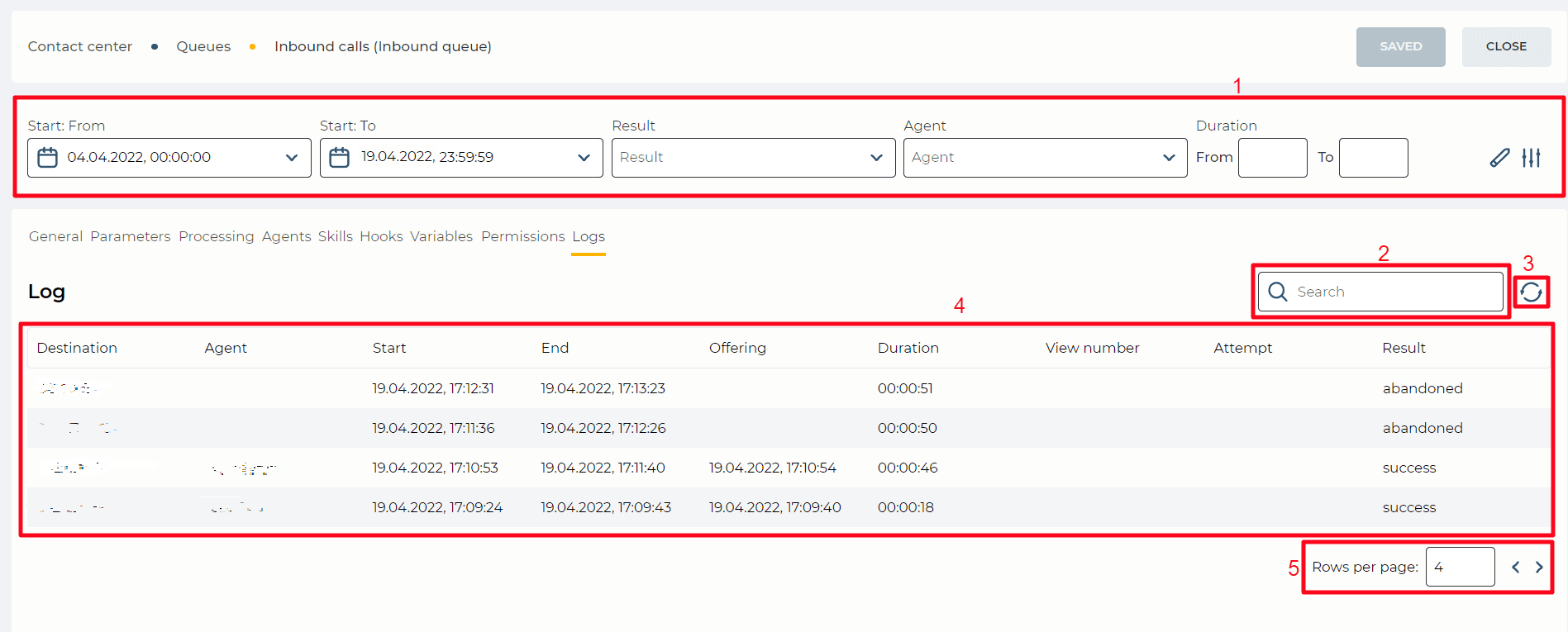Select the Skills tab
Image resolution: width=1568 pixels, height=632 pixels.
coord(336,236)
